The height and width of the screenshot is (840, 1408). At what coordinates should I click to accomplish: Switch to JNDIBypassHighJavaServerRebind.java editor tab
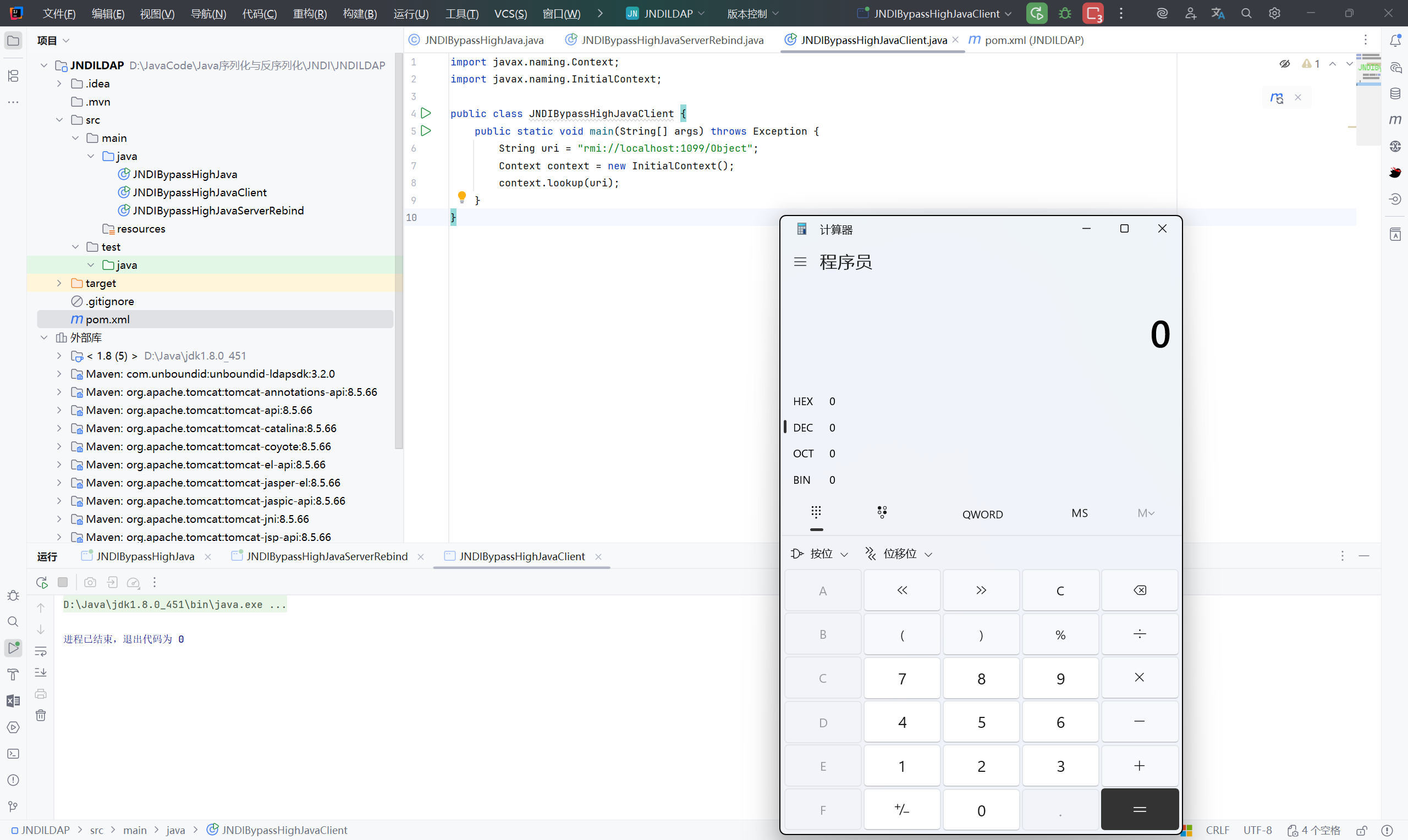(672, 40)
